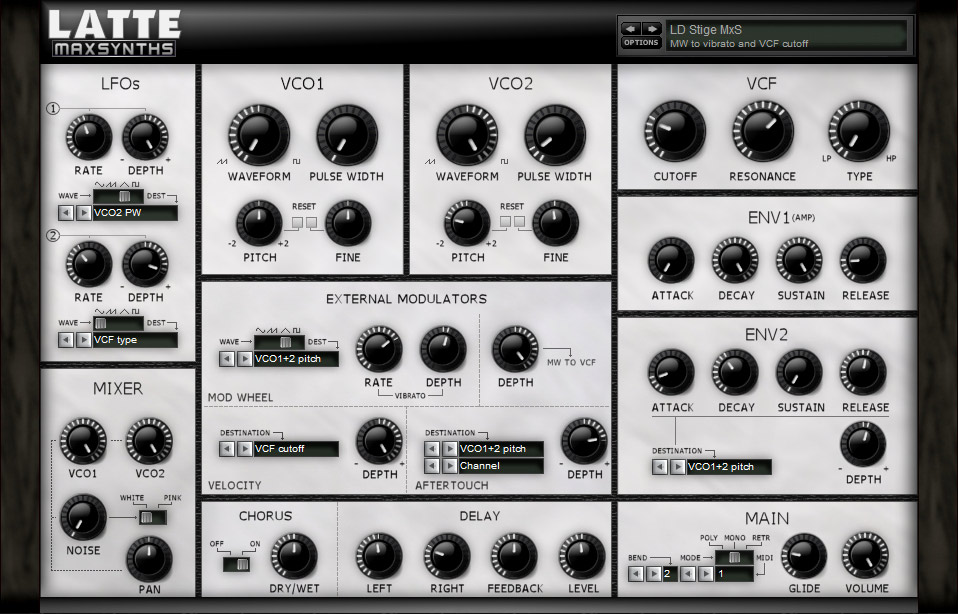
Task: Click the previous preset arrow button
Action: pyautogui.click(x=631, y=29)
